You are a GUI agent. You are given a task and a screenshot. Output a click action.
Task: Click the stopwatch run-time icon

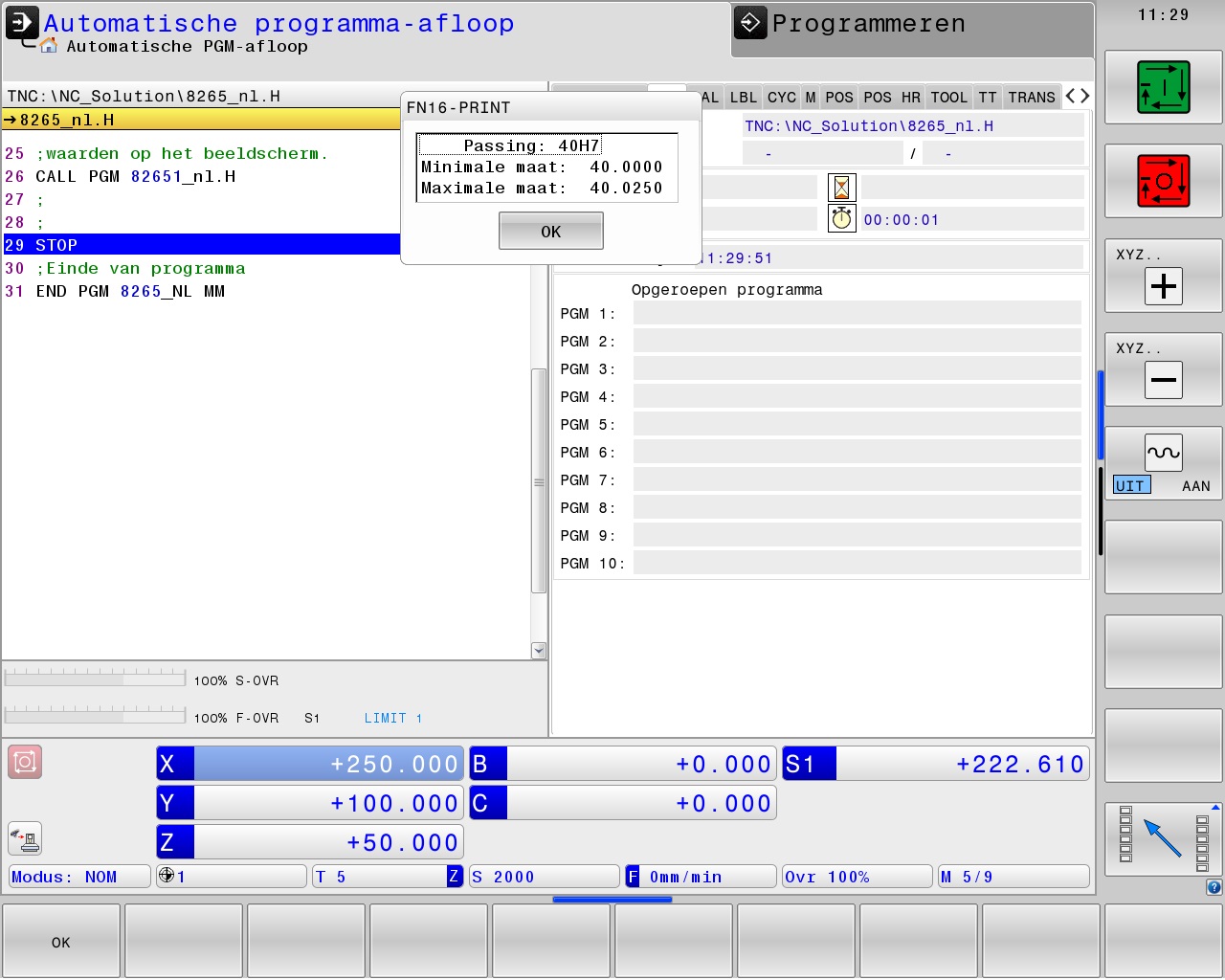pyautogui.click(x=841, y=218)
